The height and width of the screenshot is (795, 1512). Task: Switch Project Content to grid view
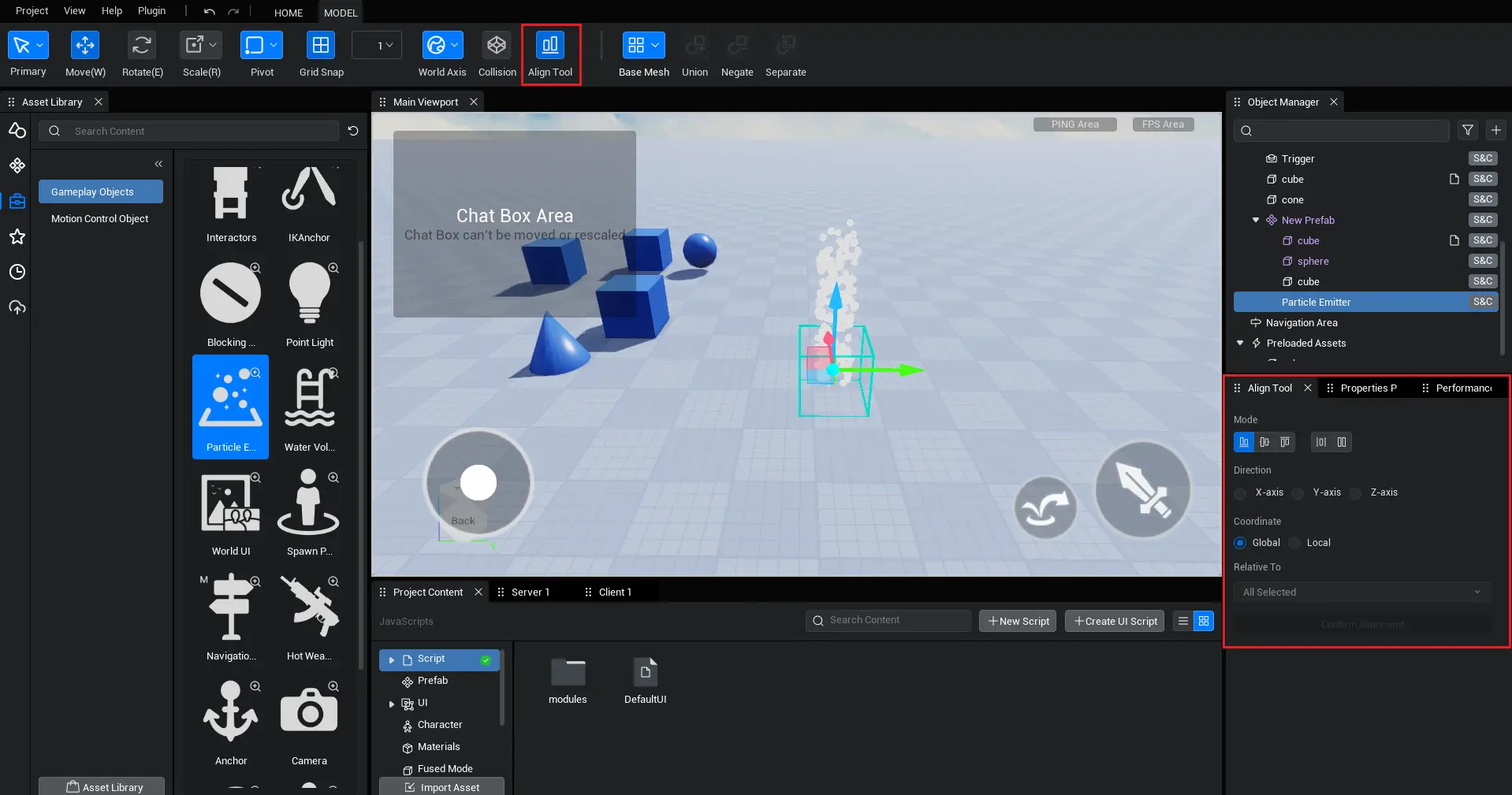pos(1203,621)
